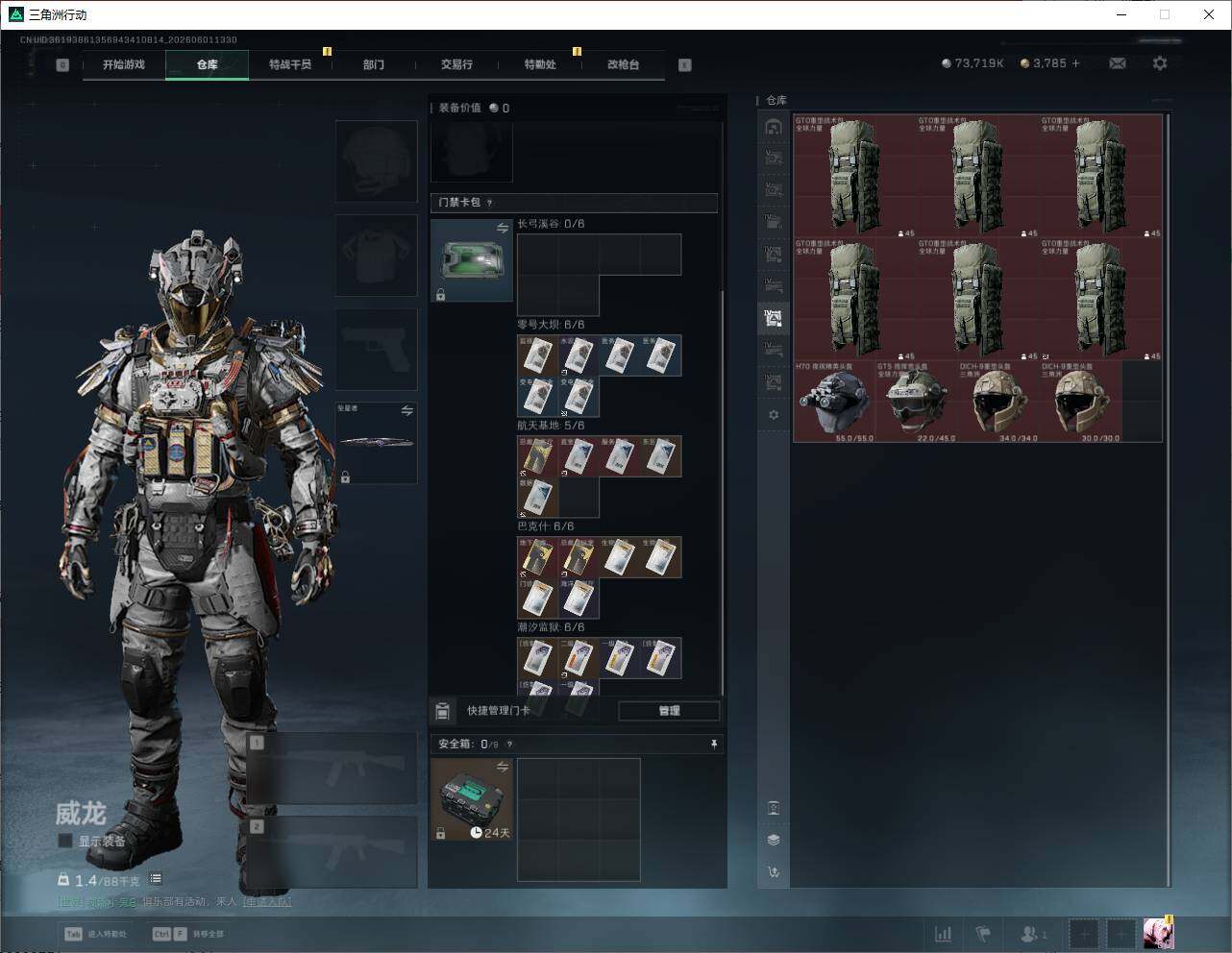Click help icon next to 门禁卡包

[490, 203]
